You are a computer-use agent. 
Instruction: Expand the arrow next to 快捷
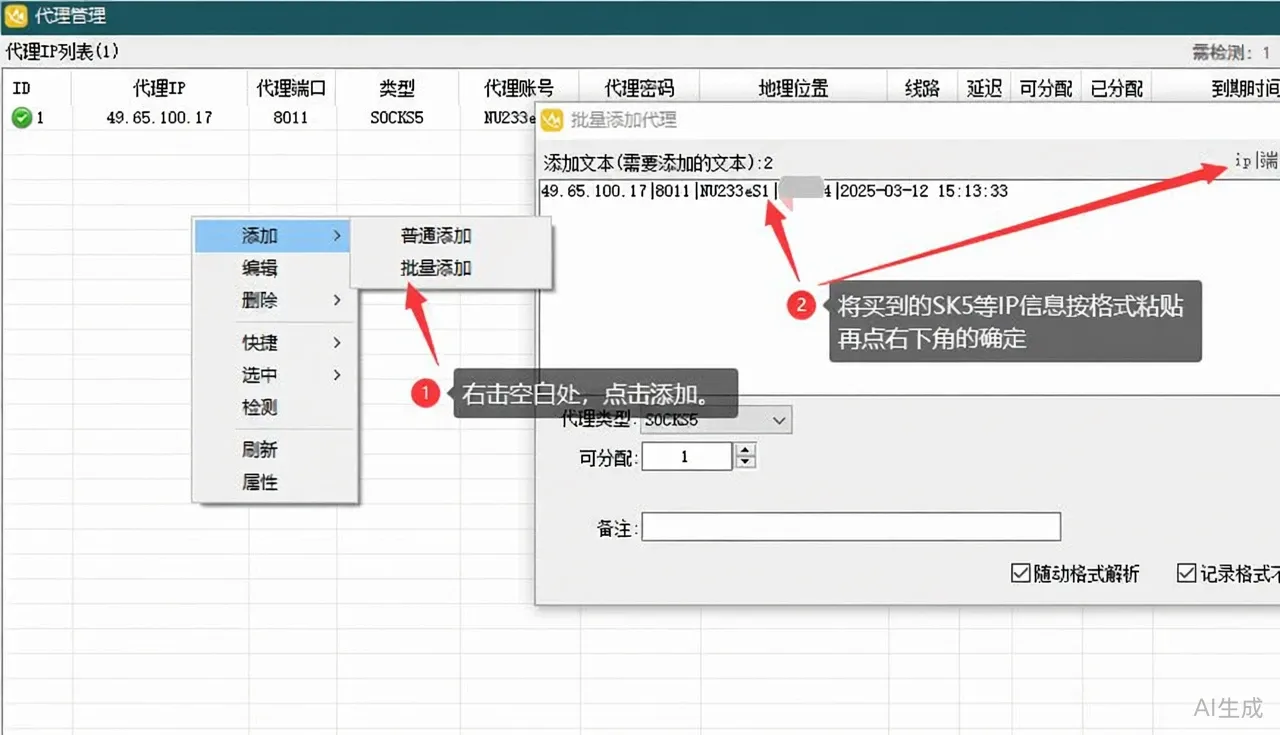(x=337, y=343)
